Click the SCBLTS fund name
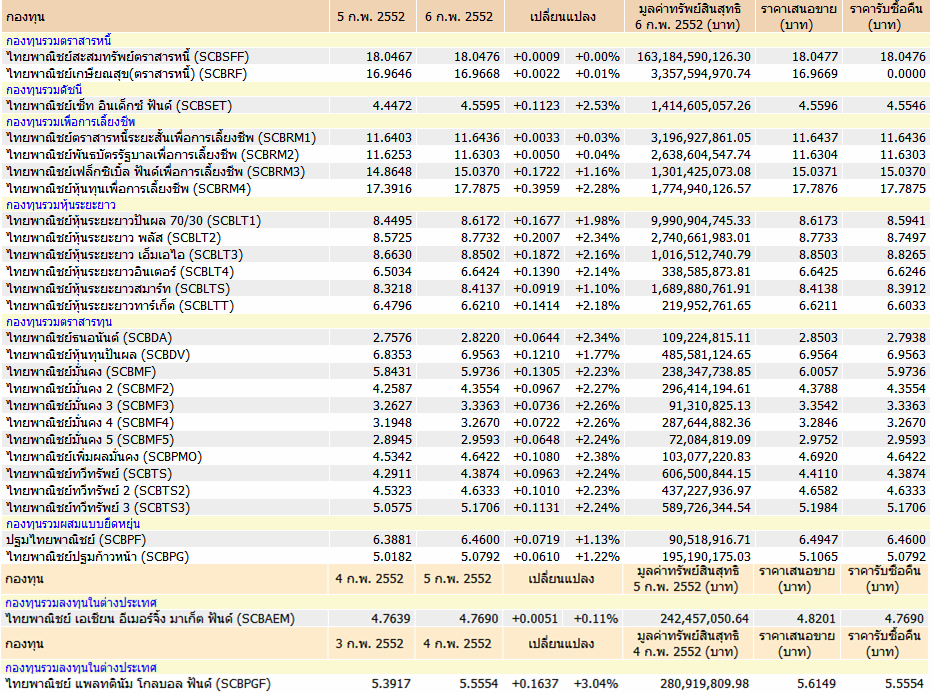Screen dimensions: 934x693 tap(118, 288)
